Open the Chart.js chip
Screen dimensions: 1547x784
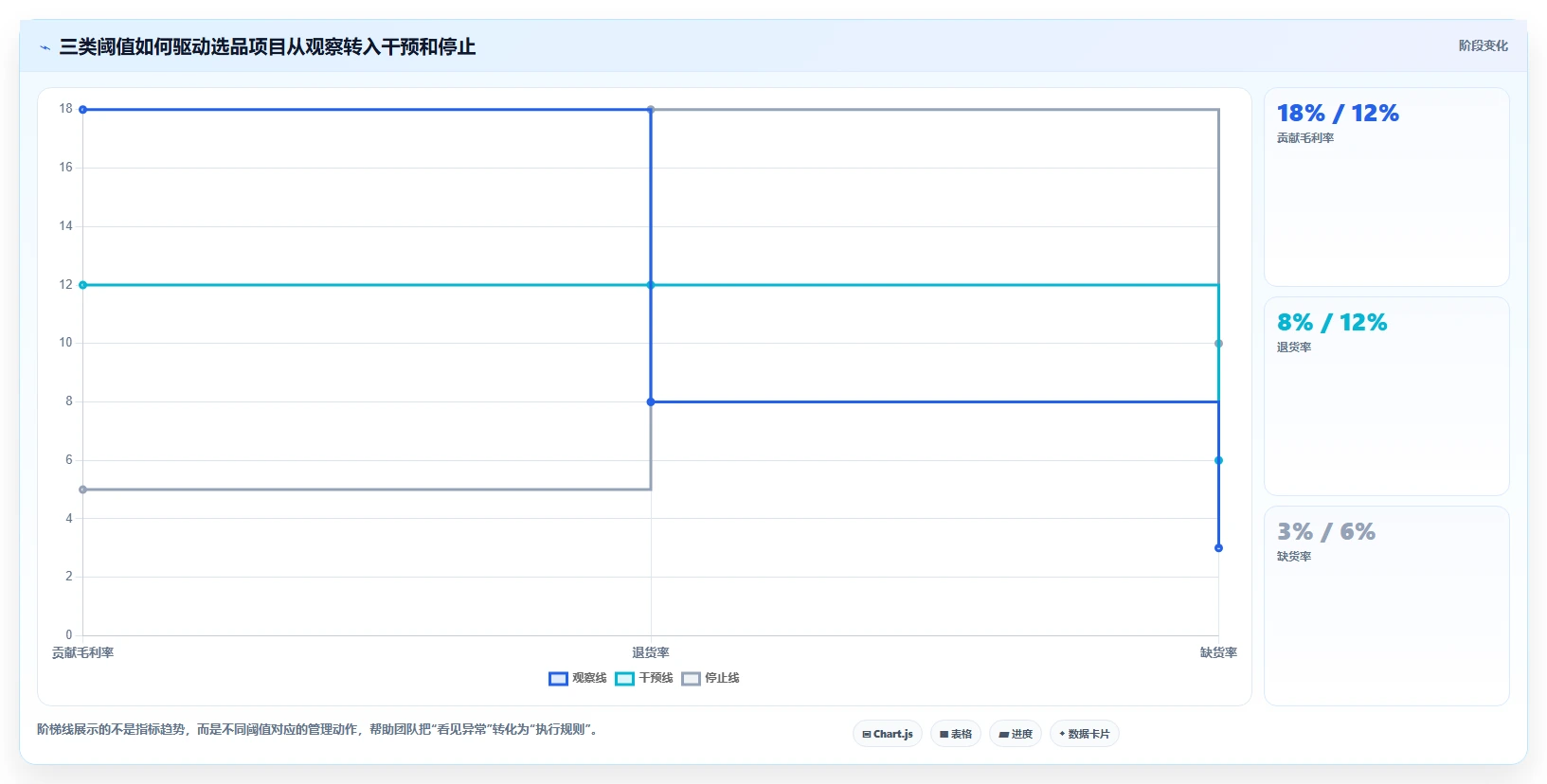[888, 734]
